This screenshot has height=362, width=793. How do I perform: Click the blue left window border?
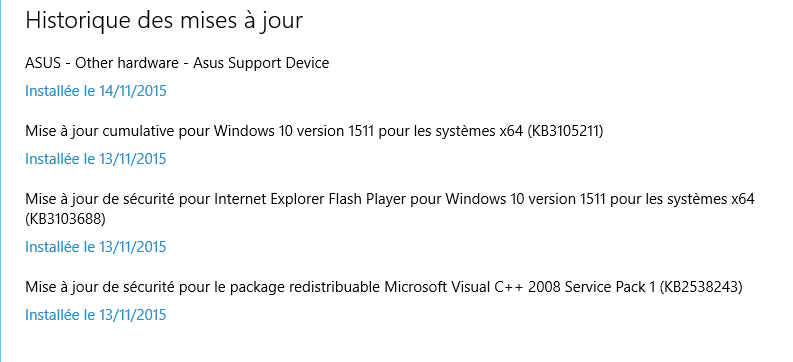pos(1,181)
